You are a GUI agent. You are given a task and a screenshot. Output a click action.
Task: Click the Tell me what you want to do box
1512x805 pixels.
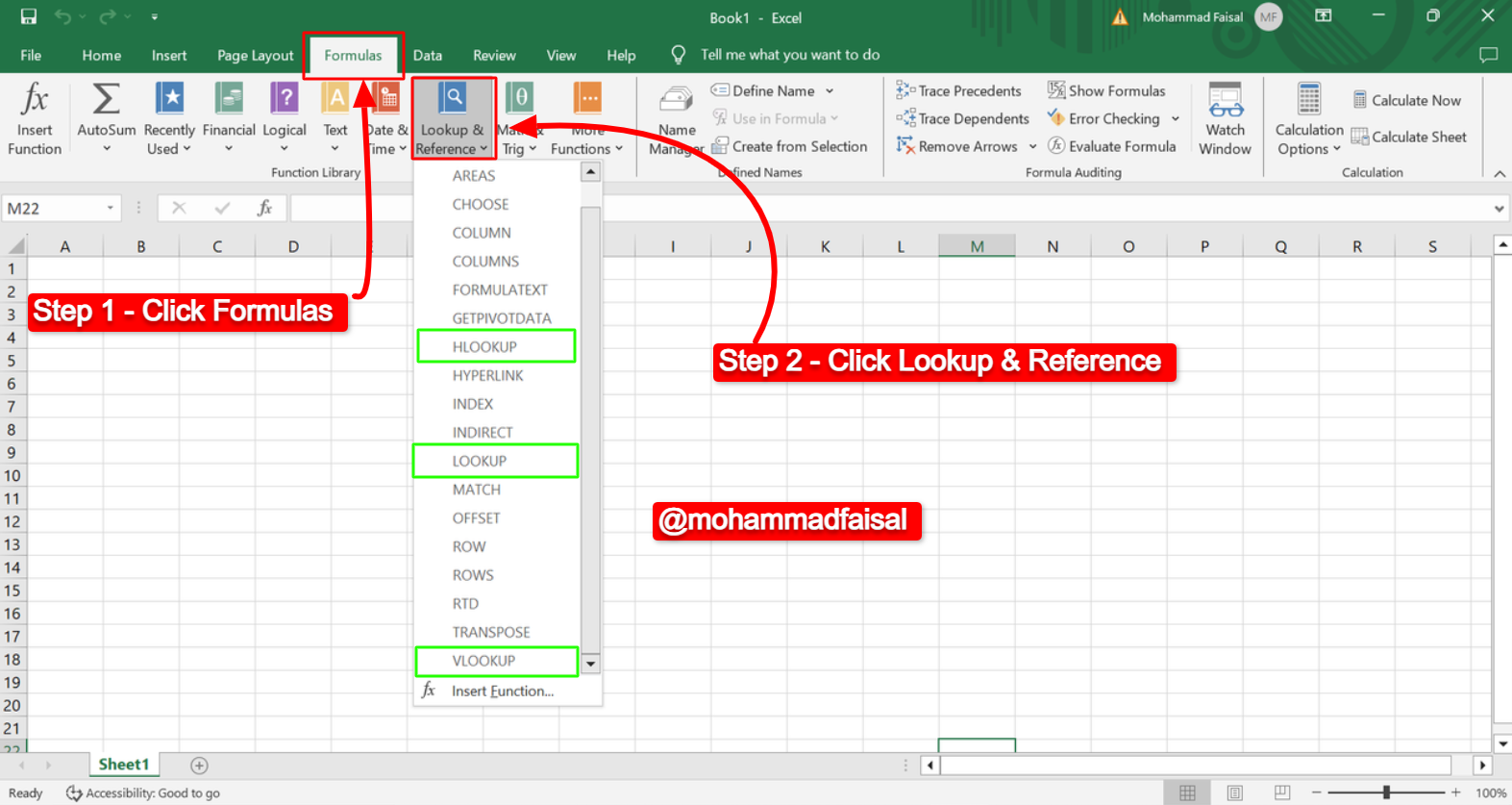point(790,55)
